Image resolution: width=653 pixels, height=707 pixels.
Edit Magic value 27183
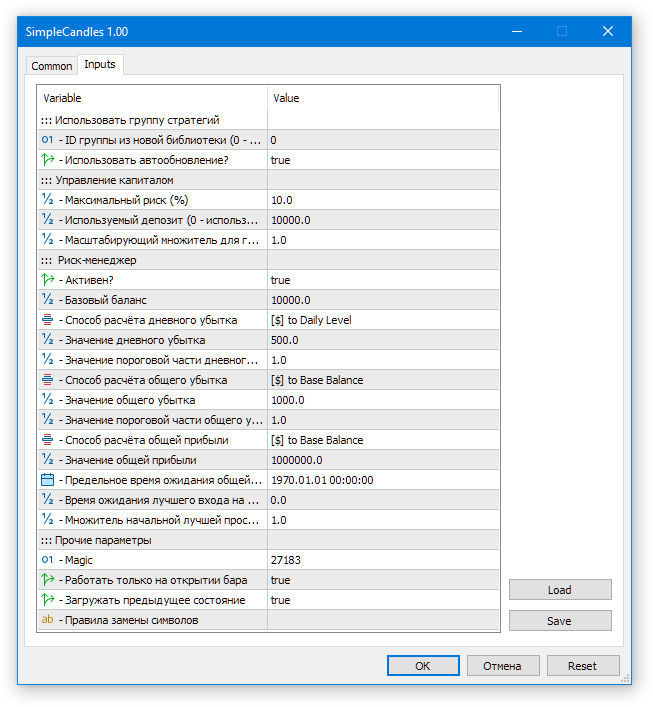point(383,560)
